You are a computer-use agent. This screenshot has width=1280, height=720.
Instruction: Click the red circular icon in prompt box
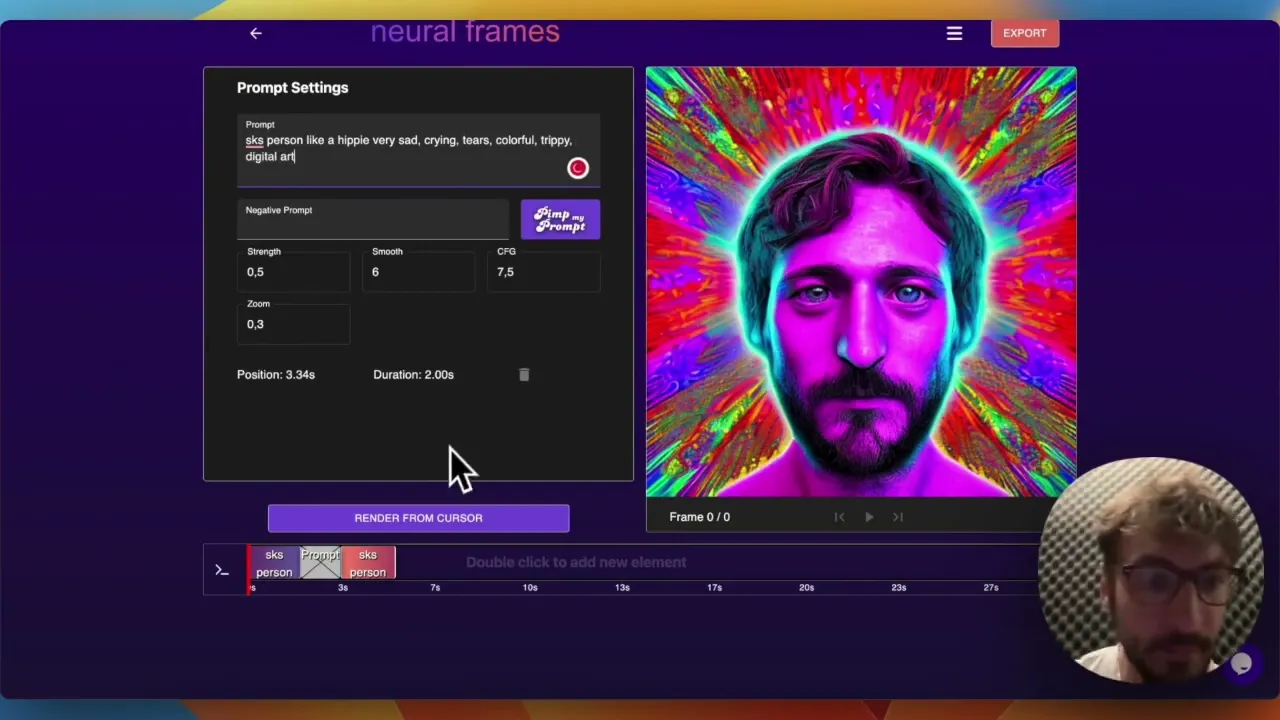(578, 168)
